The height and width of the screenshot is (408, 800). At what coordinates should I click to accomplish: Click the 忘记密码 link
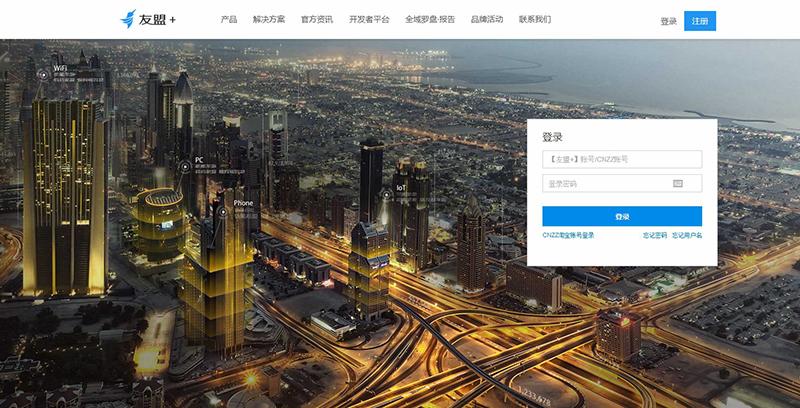coord(655,235)
